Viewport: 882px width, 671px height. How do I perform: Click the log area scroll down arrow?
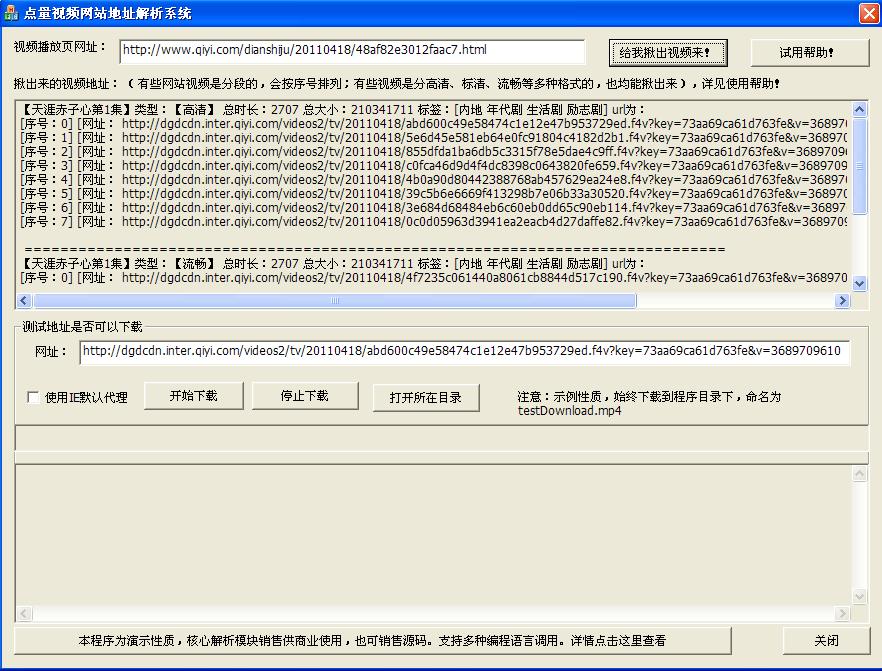[x=860, y=596]
